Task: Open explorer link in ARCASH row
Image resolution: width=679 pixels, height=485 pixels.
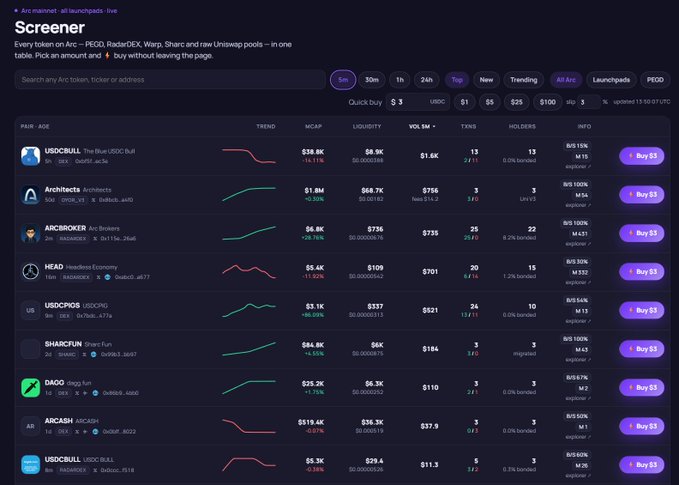Action: [x=578, y=437]
